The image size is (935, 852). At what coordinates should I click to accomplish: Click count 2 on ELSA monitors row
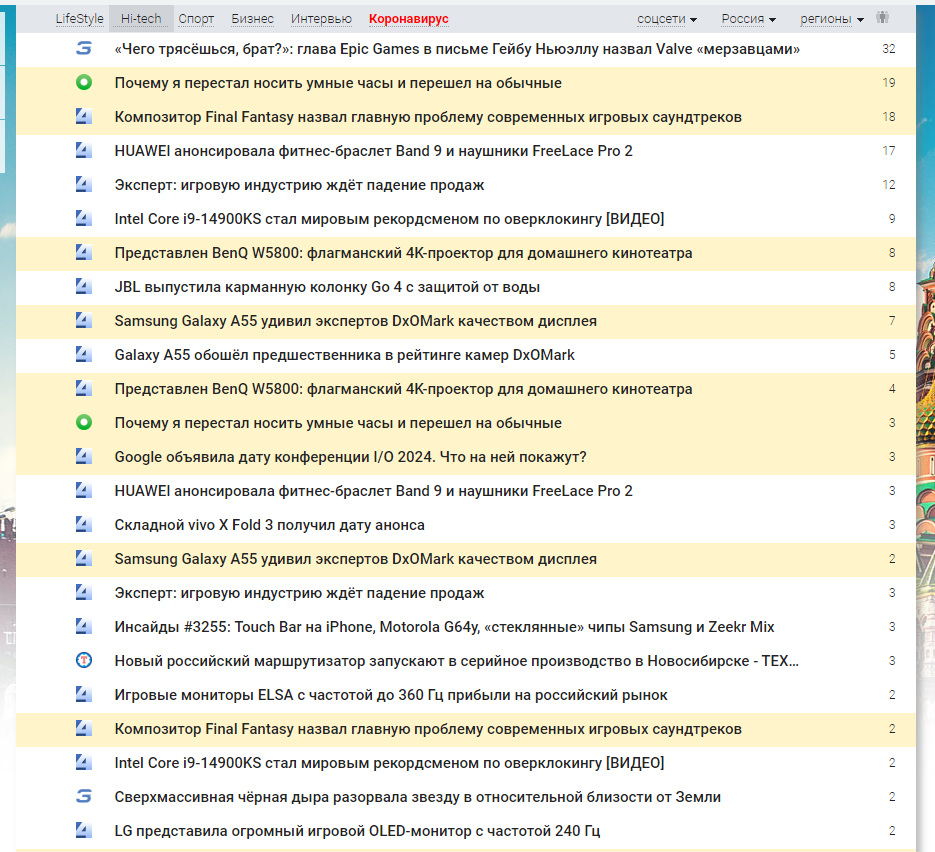(x=892, y=695)
